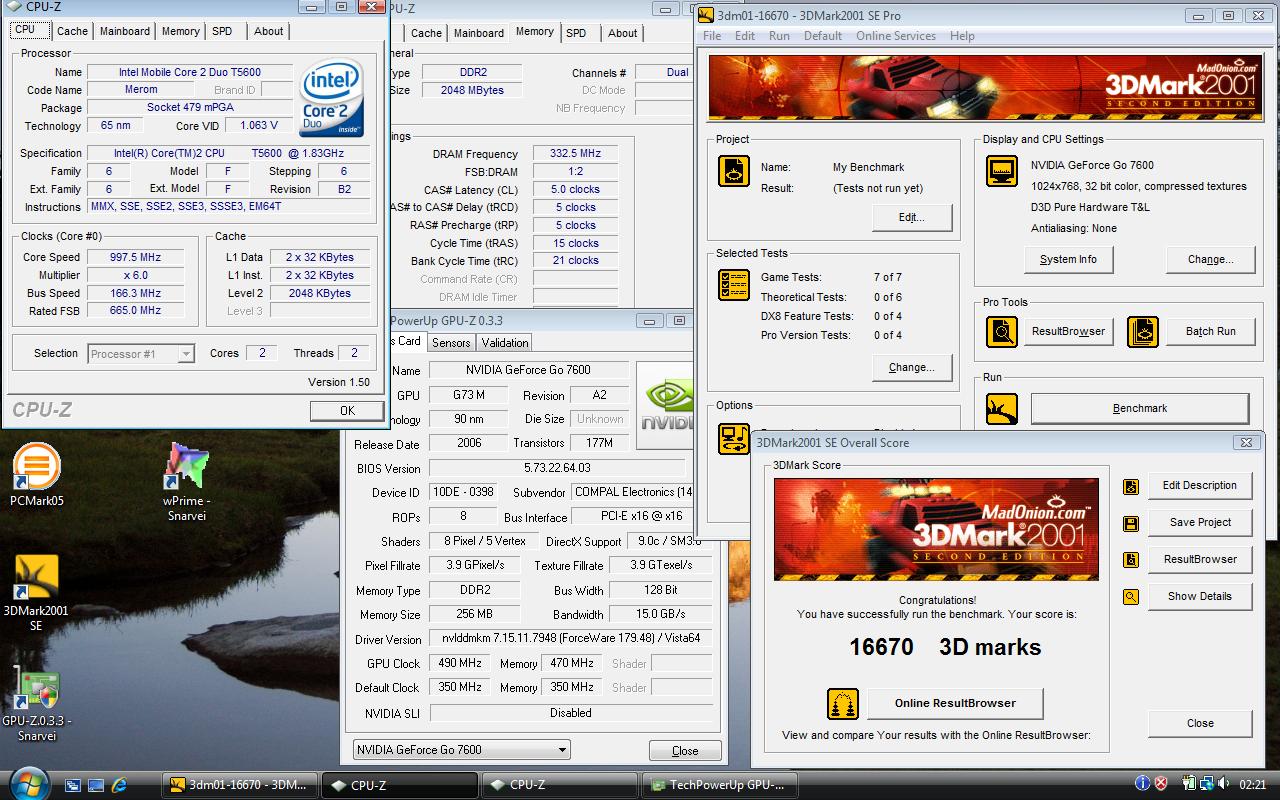Click the Project icon in 3DMark2001
Screen dimensions: 1280x800
(x=734, y=171)
